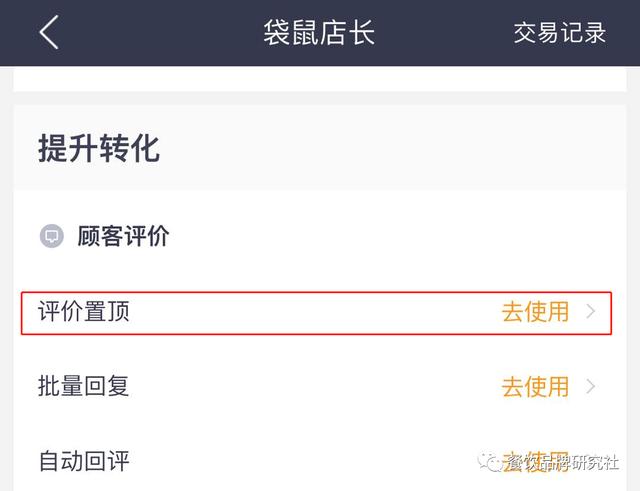Tap 去使用 next to 批量回复
The height and width of the screenshot is (491, 640).
click(535, 387)
